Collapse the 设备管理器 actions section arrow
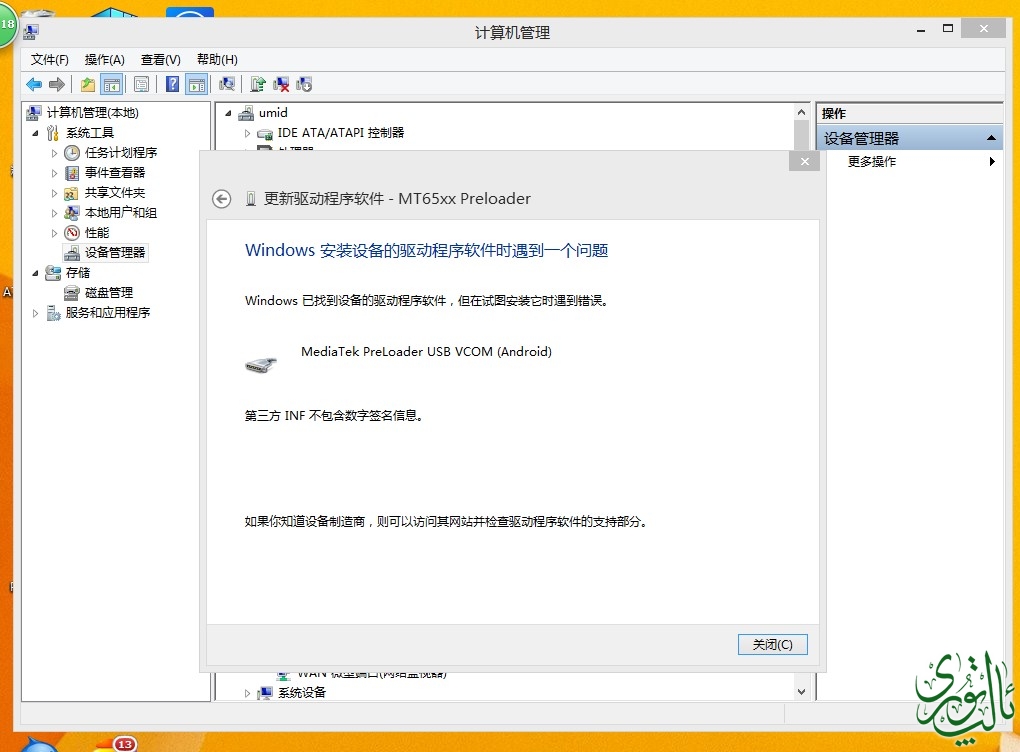The width and height of the screenshot is (1020, 752). pyautogui.click(x=991, y=138)
